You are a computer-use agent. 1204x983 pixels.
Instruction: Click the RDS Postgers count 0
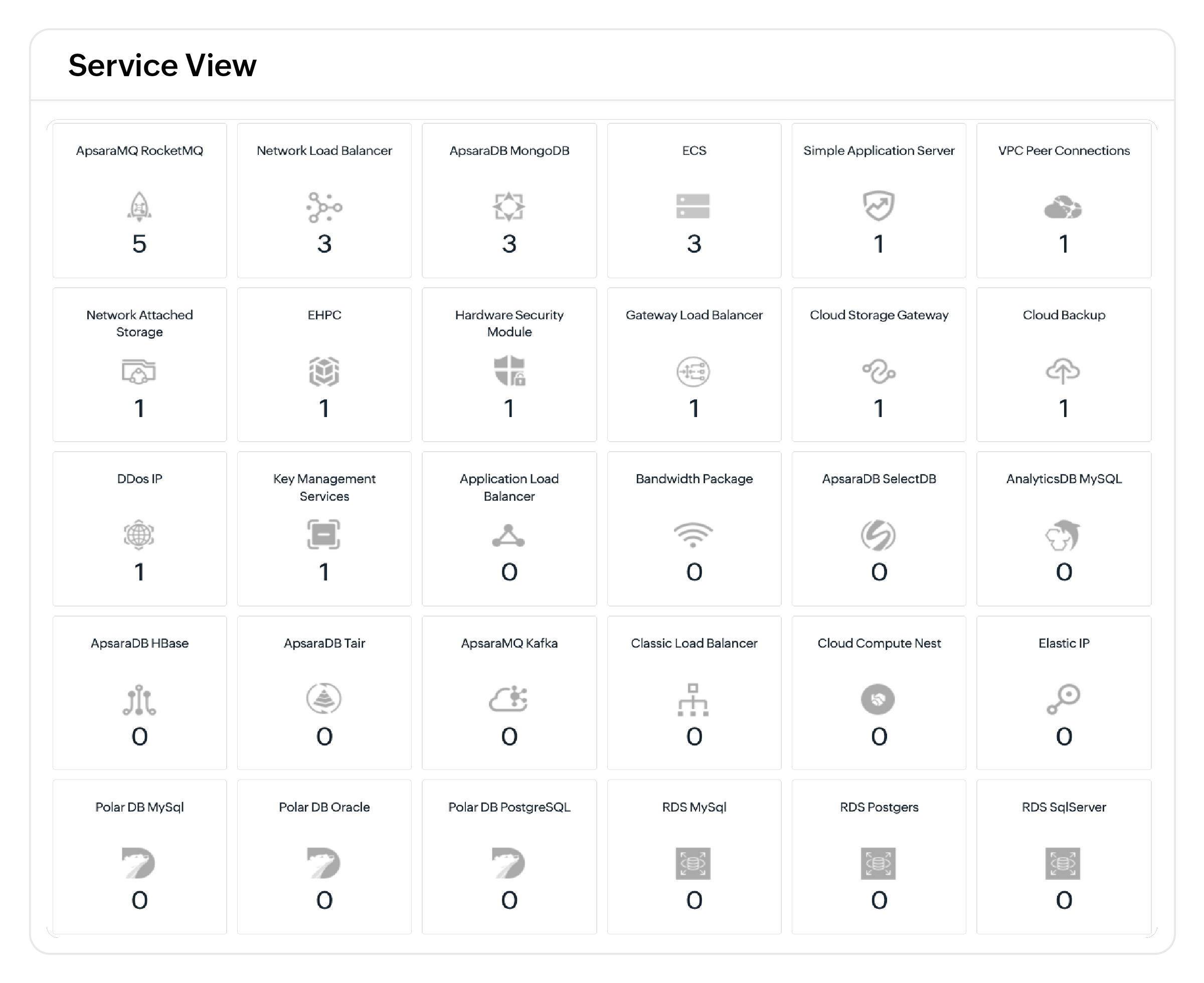(x=879, y=900)
